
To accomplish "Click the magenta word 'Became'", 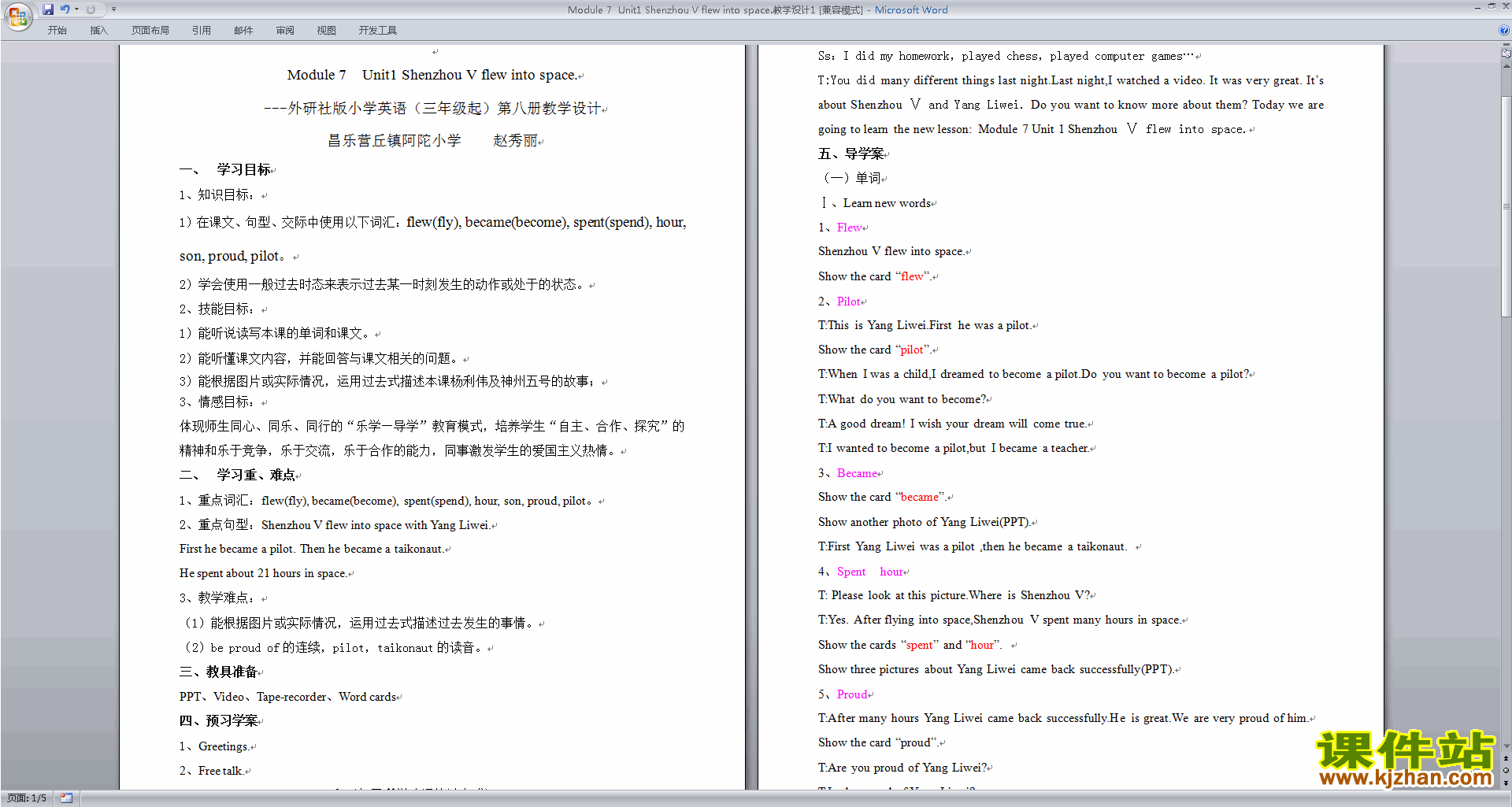I will point(857,473).
